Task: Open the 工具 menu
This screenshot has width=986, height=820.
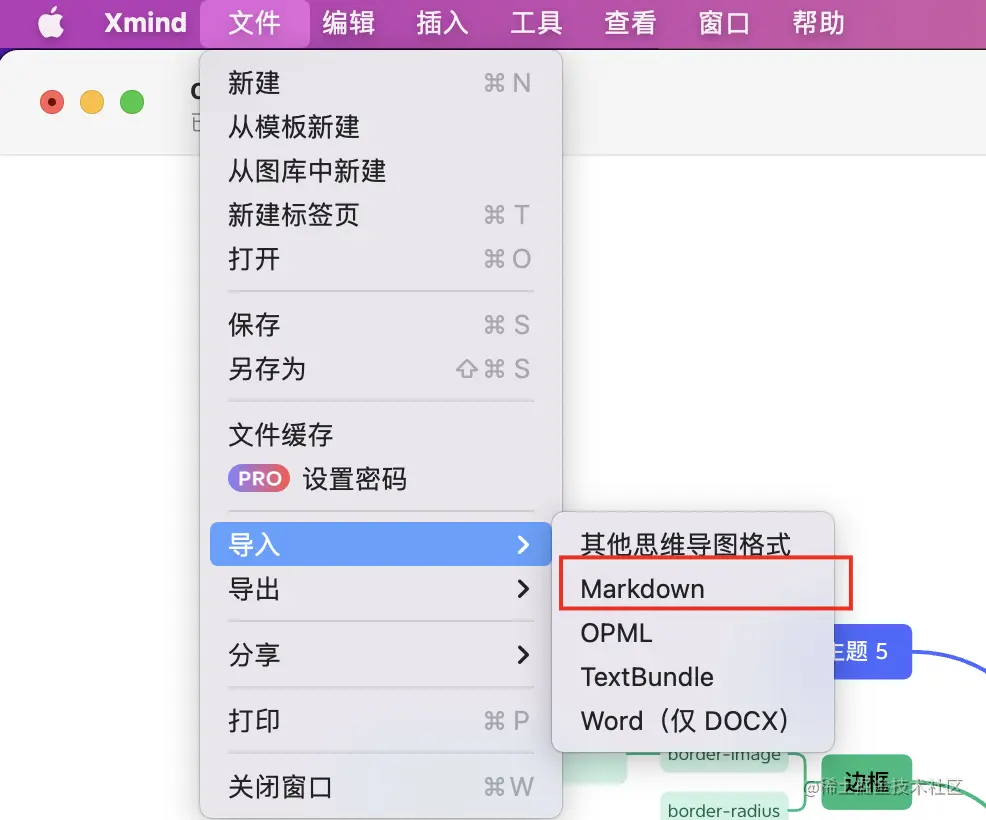Action: (x=536, y=23)
